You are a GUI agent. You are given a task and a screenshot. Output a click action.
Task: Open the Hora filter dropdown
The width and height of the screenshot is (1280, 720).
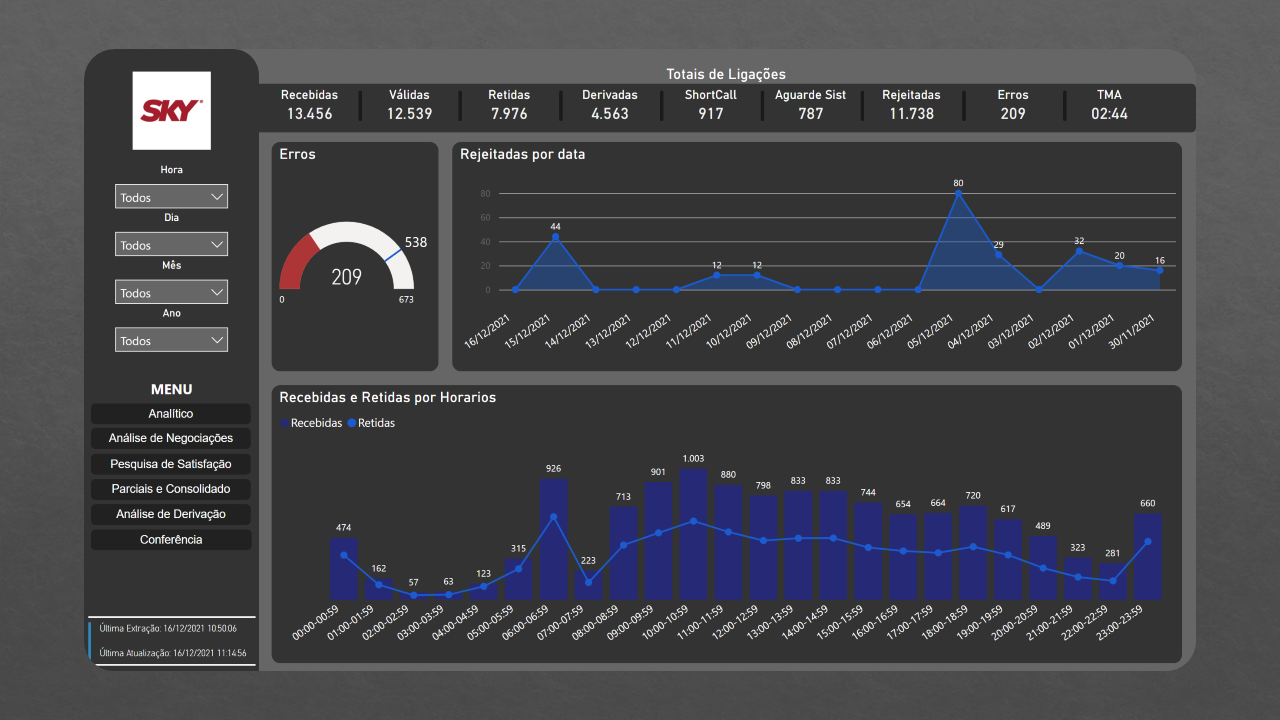[171, 197]
